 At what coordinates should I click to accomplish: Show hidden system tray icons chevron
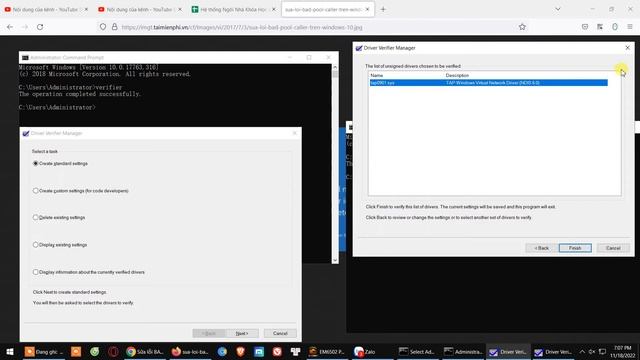click(x=582, y=351)
